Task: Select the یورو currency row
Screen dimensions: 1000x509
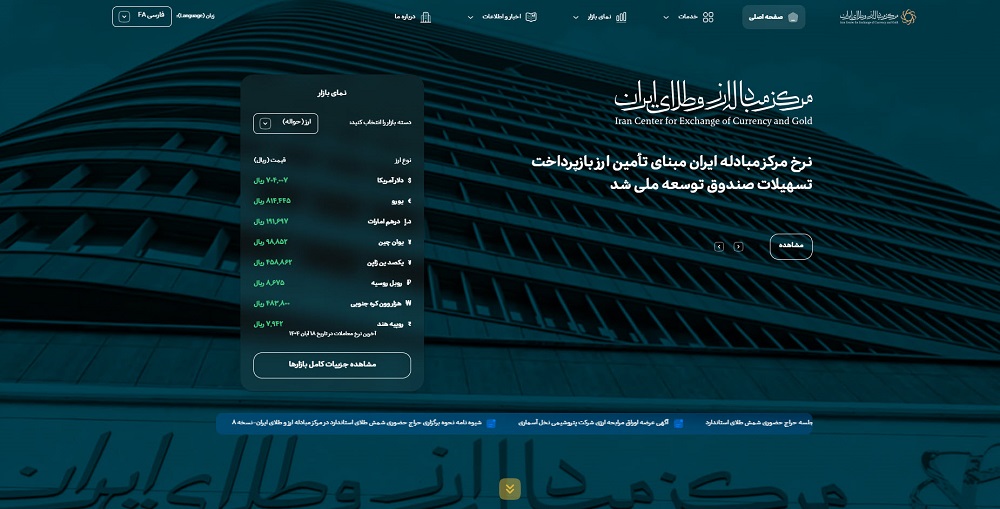Action: point(332,201)
